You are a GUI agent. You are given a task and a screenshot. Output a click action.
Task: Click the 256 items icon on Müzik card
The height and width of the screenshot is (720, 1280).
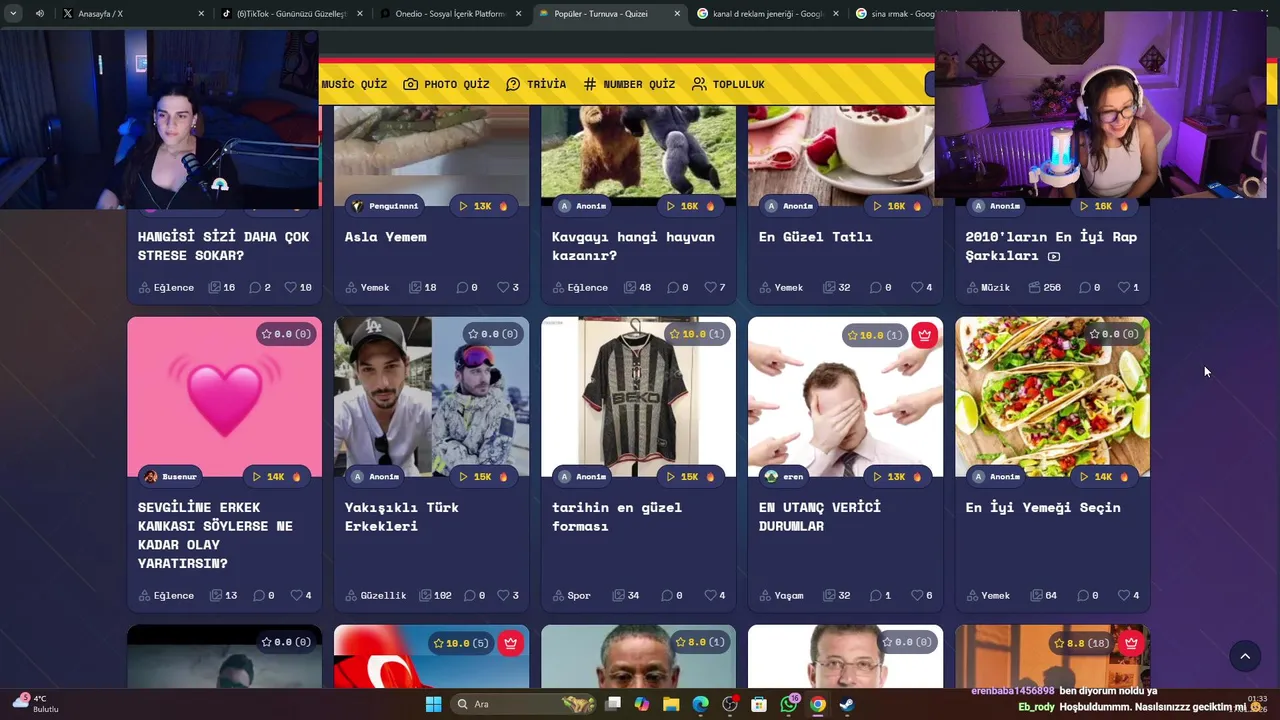point(1044,287)
